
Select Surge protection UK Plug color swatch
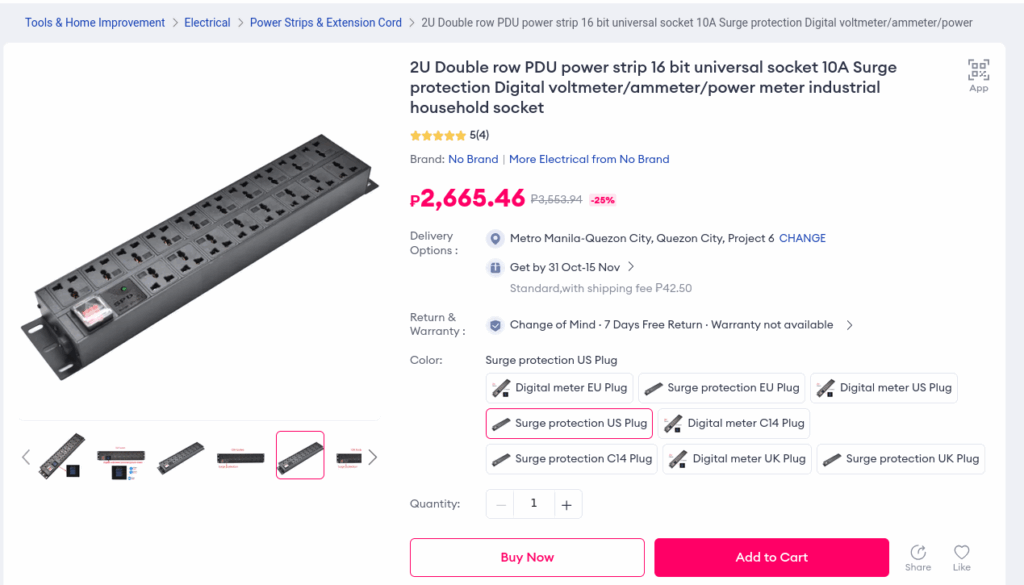coord(900,459)
